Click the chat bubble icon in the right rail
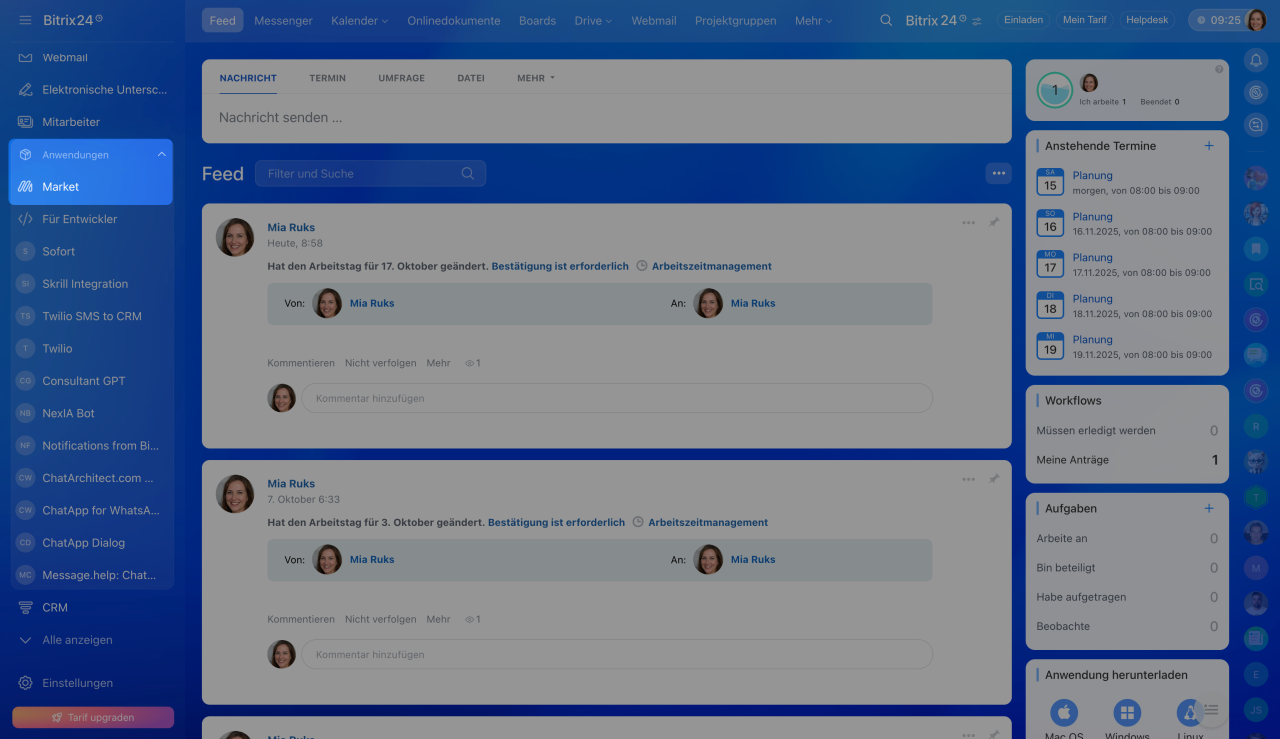Viewport: 1280px width, 739px height. tap(1256, 354)
